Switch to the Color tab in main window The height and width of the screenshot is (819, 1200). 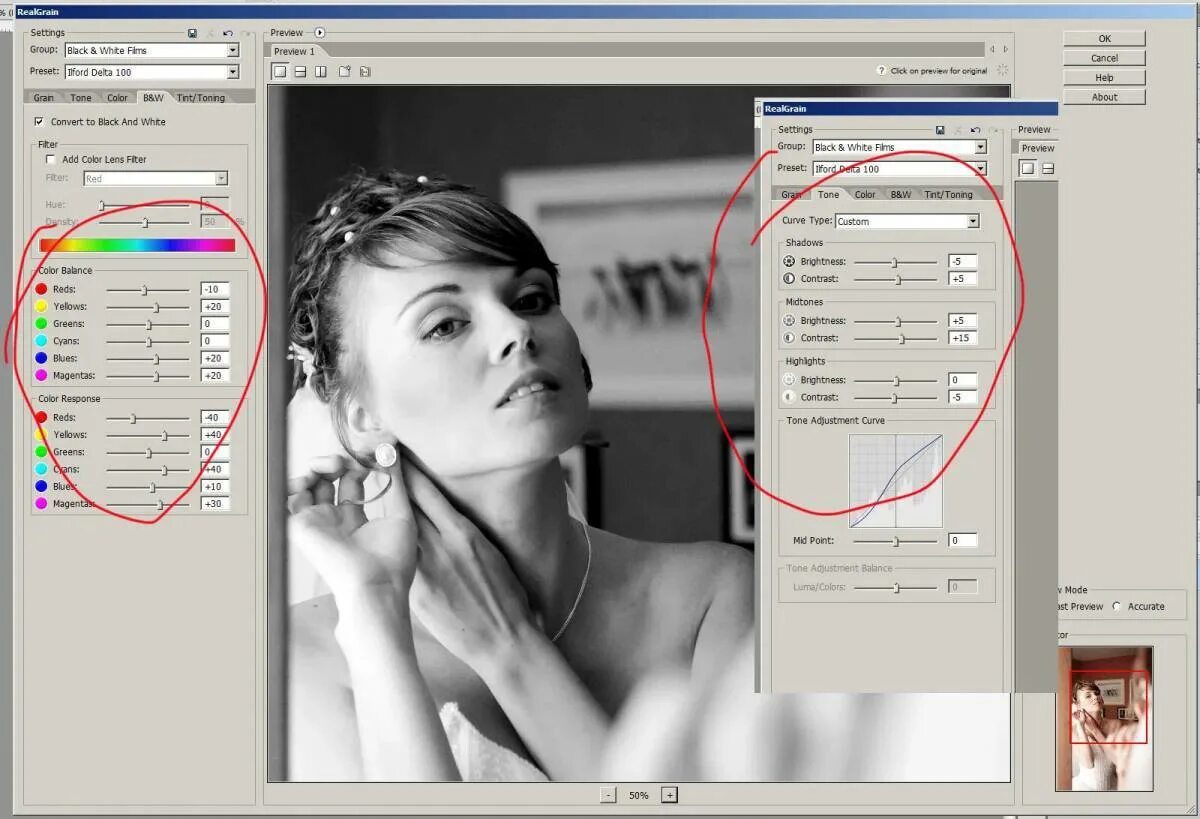117,97
